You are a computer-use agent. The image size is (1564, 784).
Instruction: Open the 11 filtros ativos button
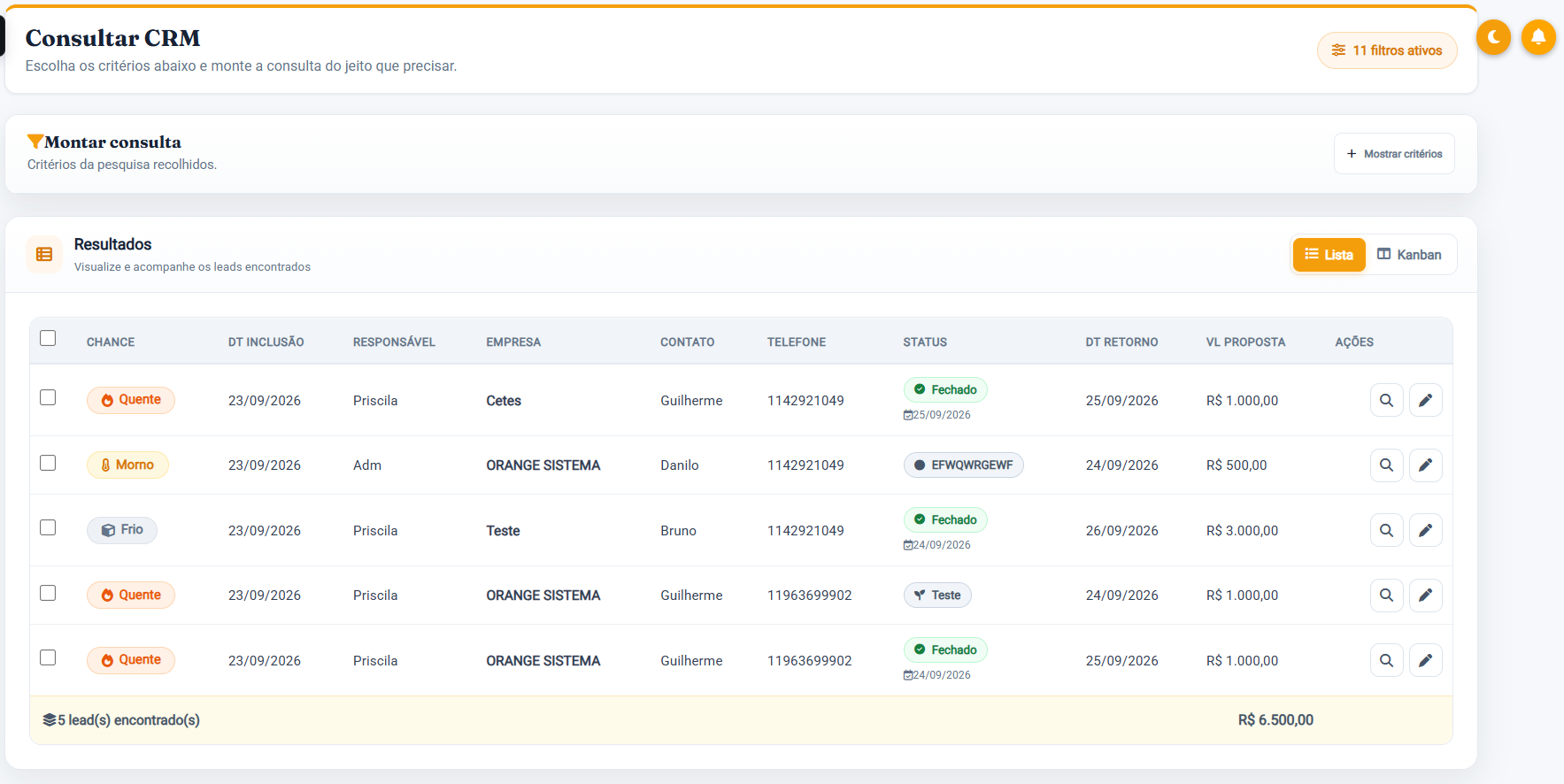click(x=1387, y=50)
